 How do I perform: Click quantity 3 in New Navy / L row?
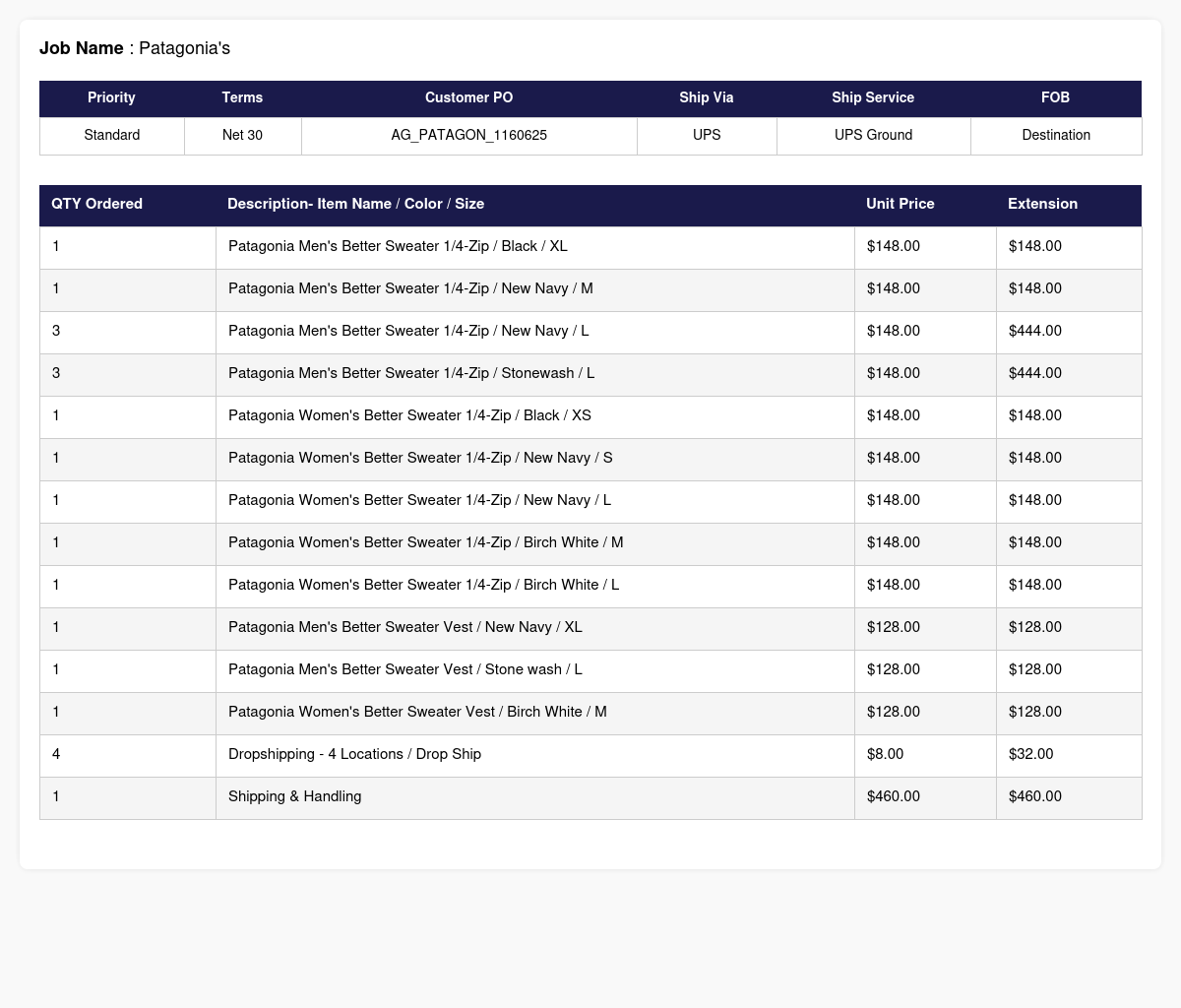click(56, 332)
